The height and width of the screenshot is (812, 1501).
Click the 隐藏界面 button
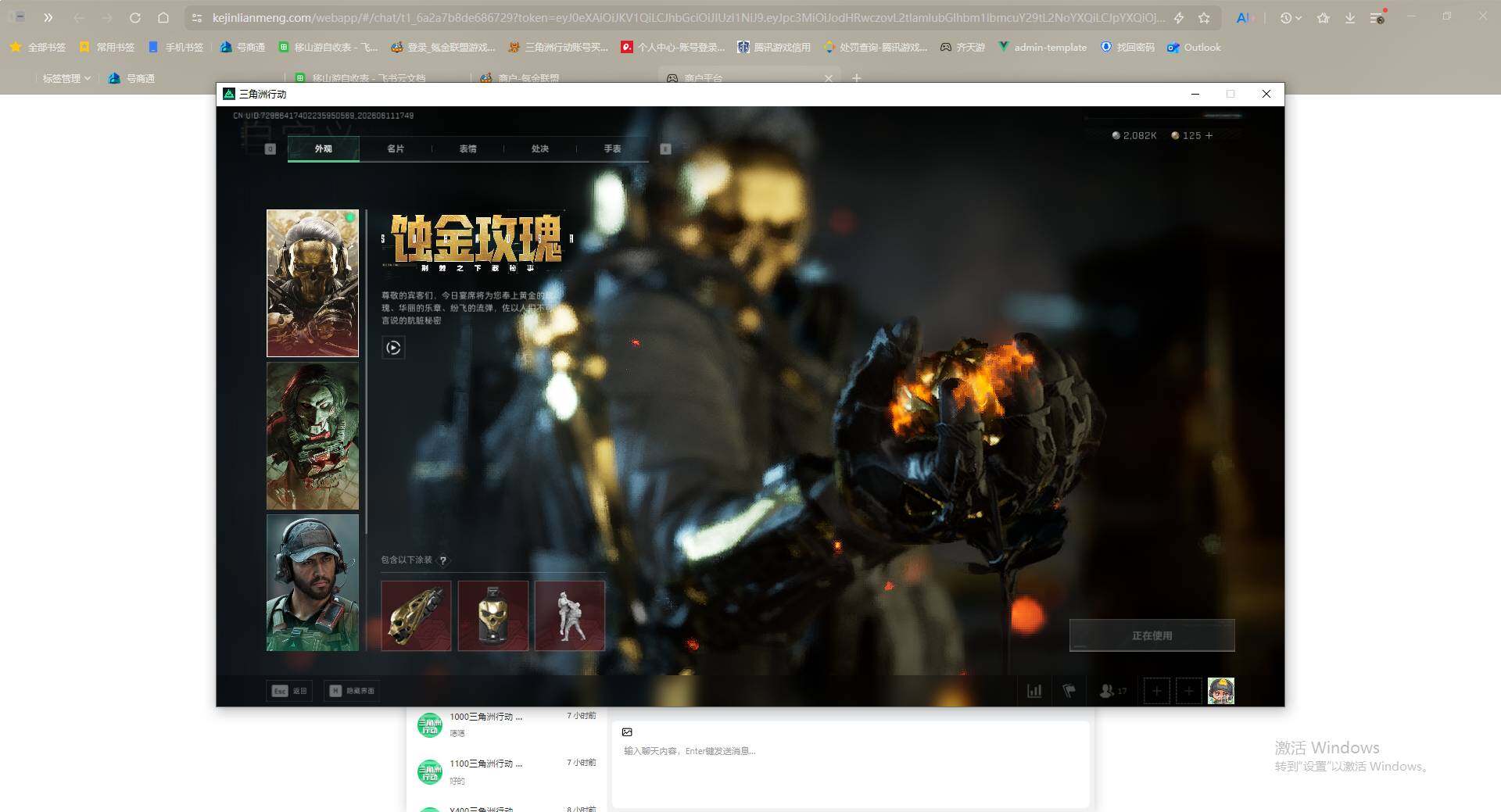click(x=352, y=691)
